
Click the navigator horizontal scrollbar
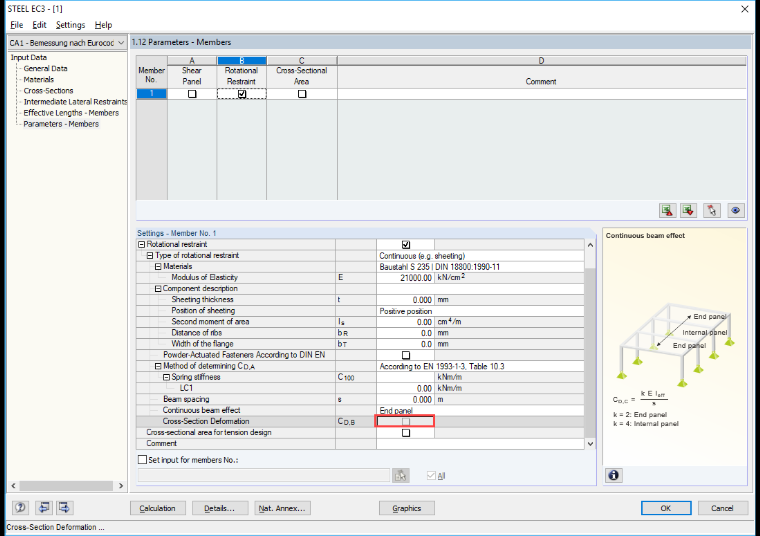pos(66,486)
